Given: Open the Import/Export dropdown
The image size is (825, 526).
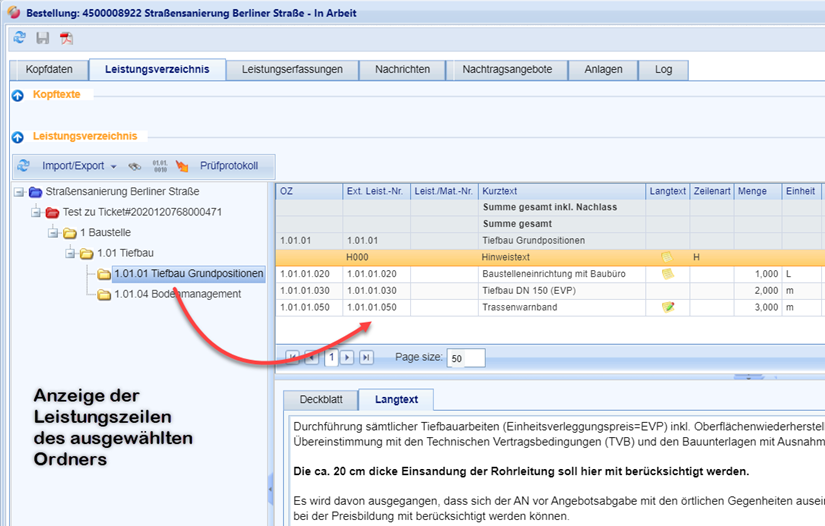Looking at the screenshot, I should [x=79, y=166].
